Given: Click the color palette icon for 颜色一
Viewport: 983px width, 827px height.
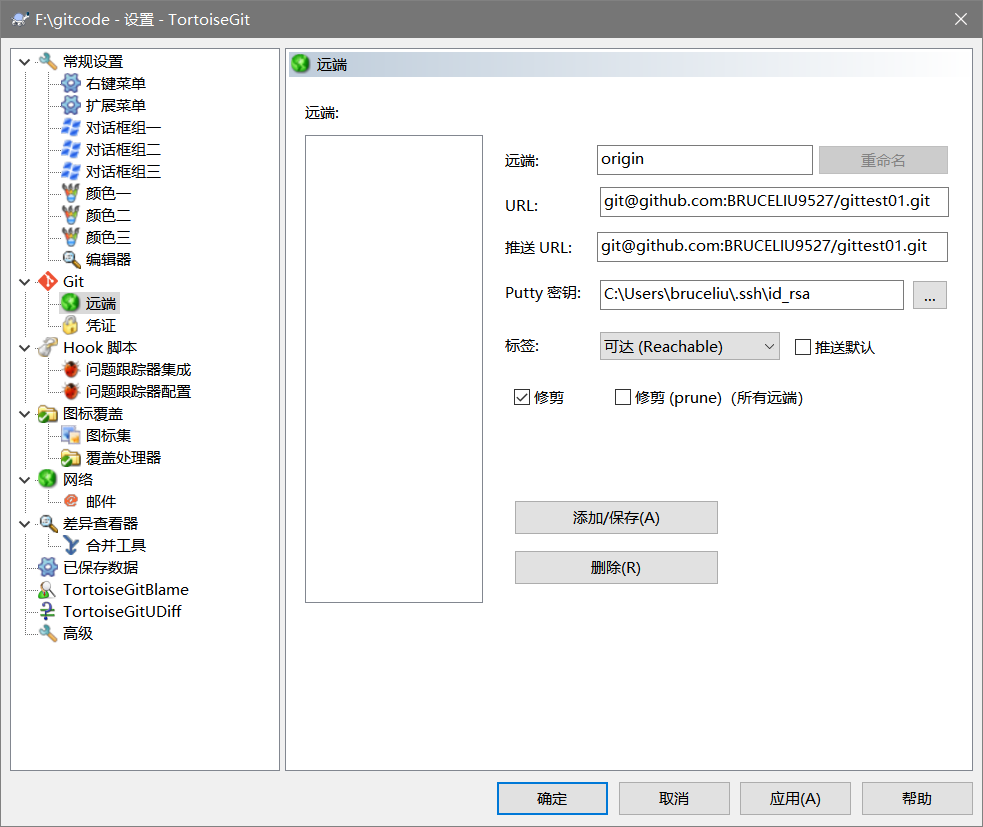Looking at the screenshot, I should click(x=71, y=193).
